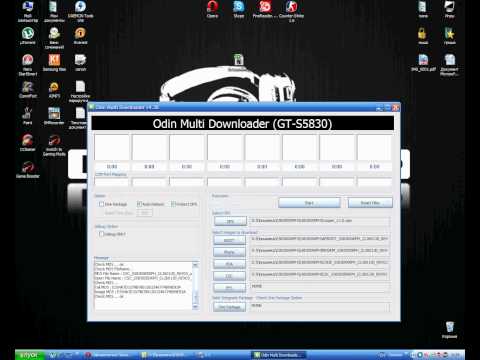The width and height of the screenshot is (480, 360).
Task: Open the Samsung Kies desktop icon
Action: (54, 63)
